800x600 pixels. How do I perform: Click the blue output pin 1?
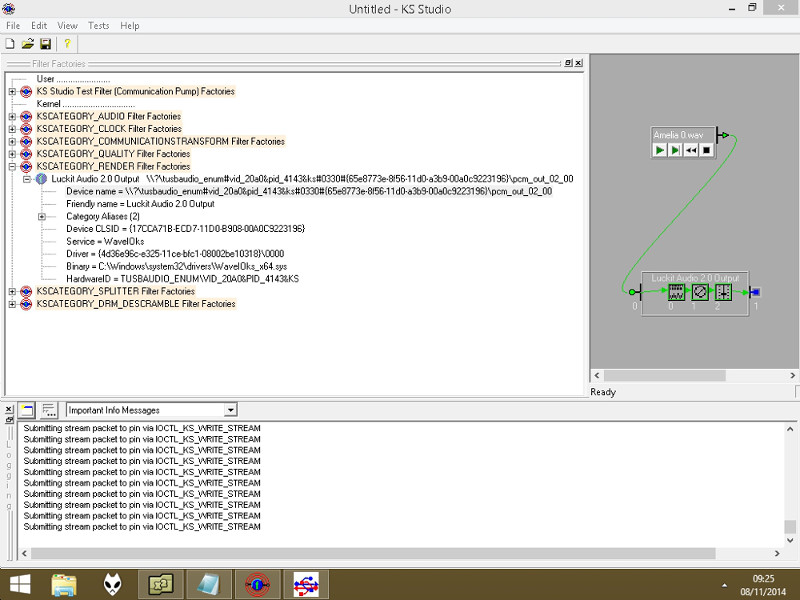pos(755,292)
